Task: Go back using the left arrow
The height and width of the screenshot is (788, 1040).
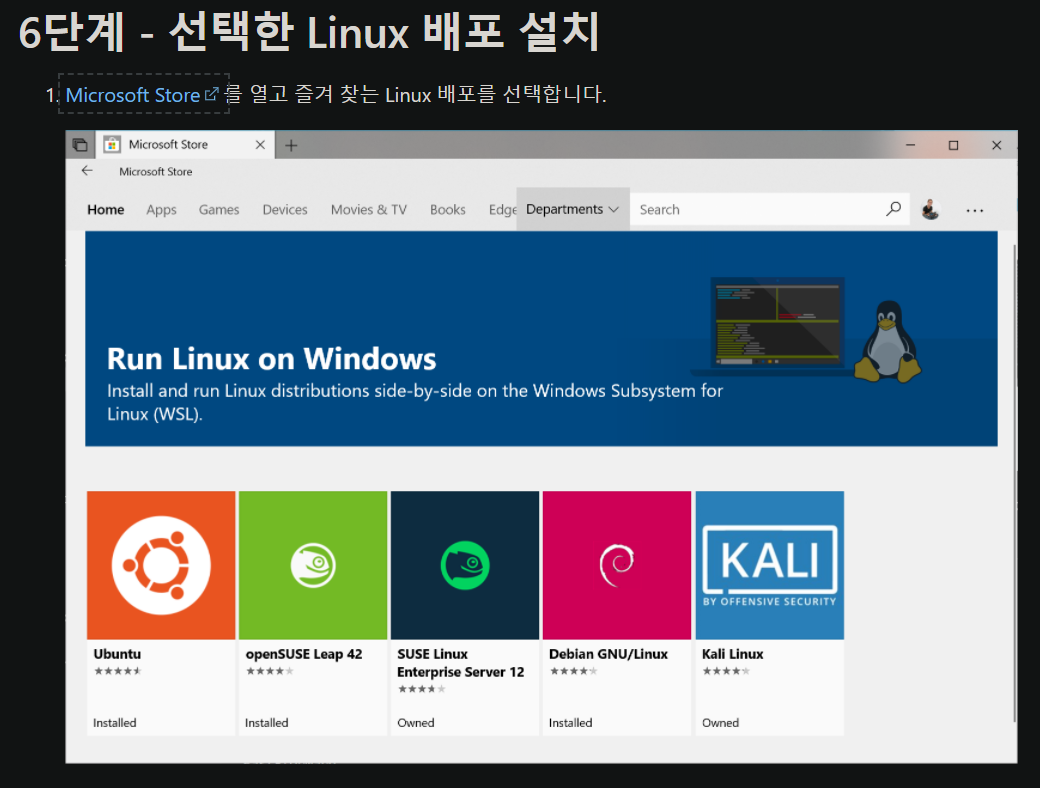Action: tap(87, 170)
